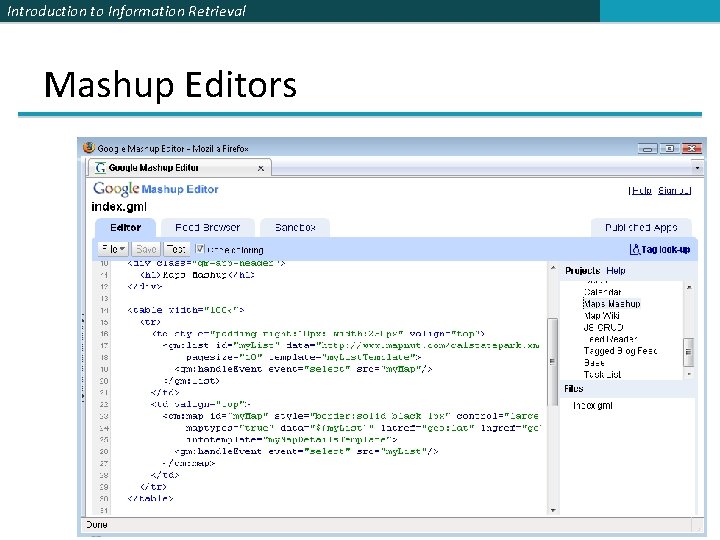The height and width of the screenshot is (540, 720).
Task: Click the Done status bar text
Action: coord(96,525)
